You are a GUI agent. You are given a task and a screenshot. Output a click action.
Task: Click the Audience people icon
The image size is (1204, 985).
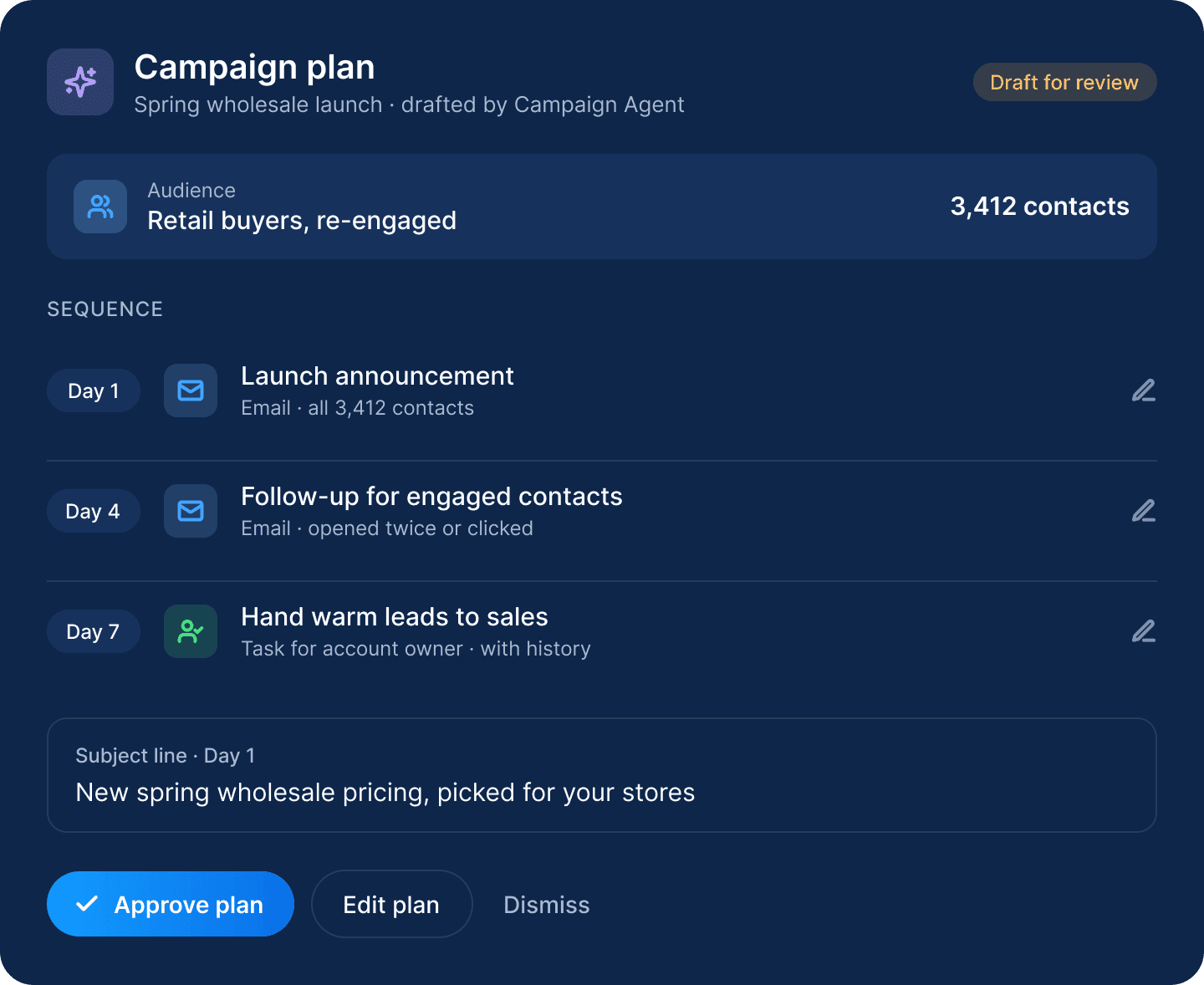tap(100, 207)
